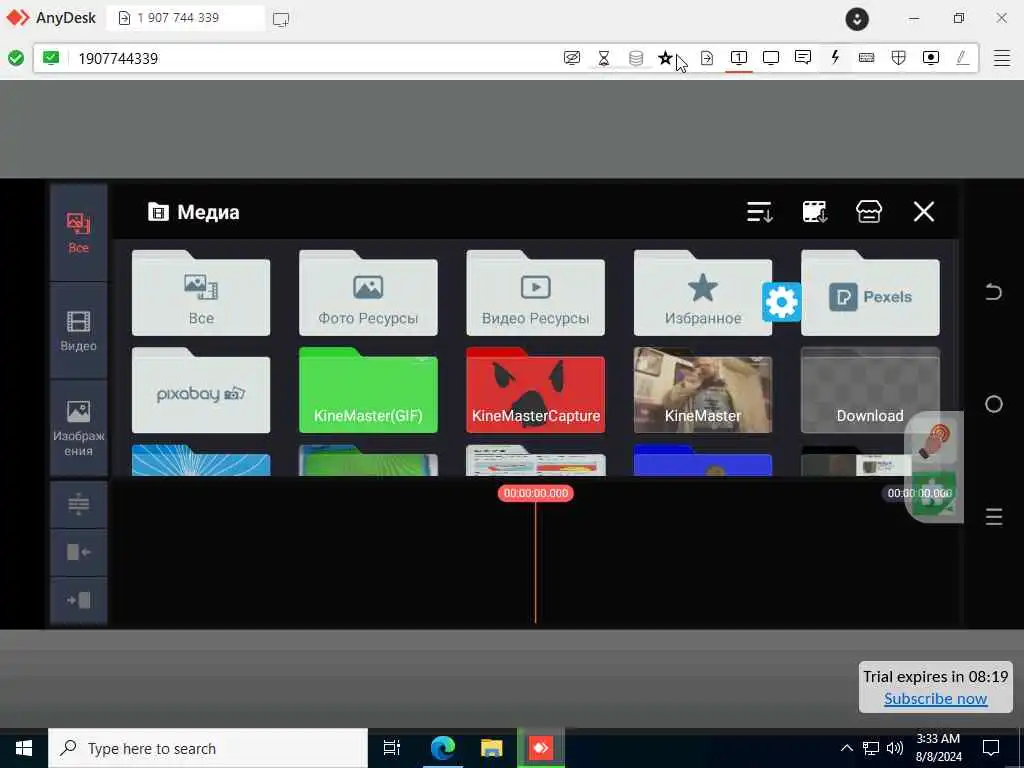Tap the Android home circle button
The height and width of the screenshot is (768, 1024).
pos(994,404)
